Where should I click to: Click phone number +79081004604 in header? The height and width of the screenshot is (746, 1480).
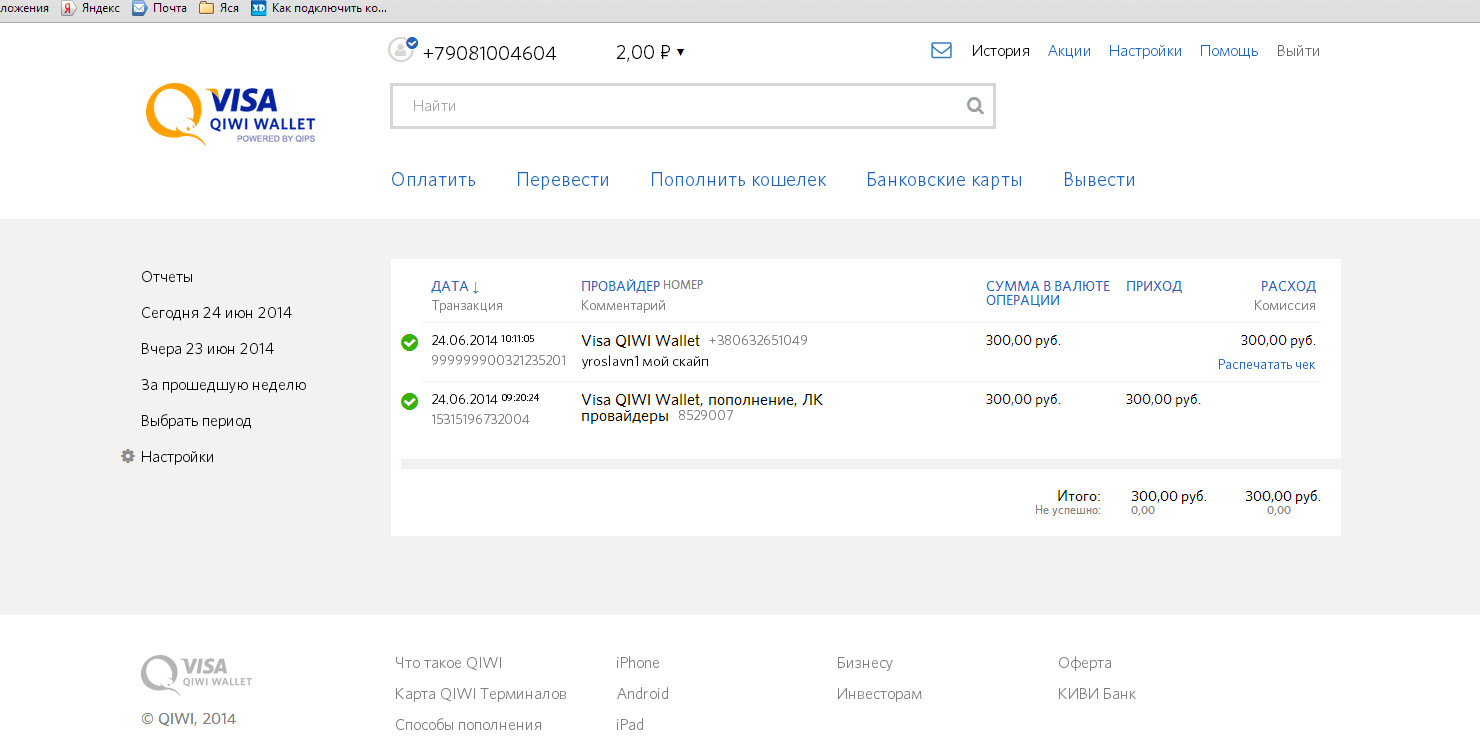pyautogui.click(x=489, y=53)
